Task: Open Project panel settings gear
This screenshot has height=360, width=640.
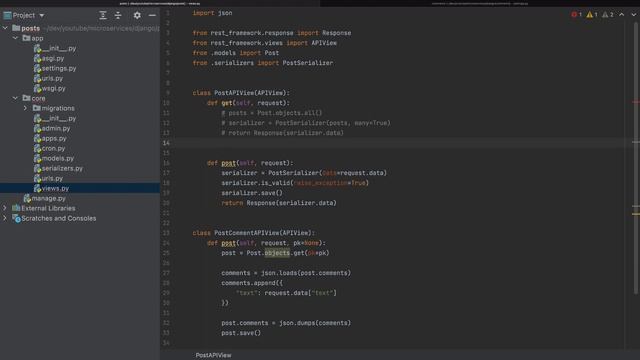Action: tap(137, 16)
